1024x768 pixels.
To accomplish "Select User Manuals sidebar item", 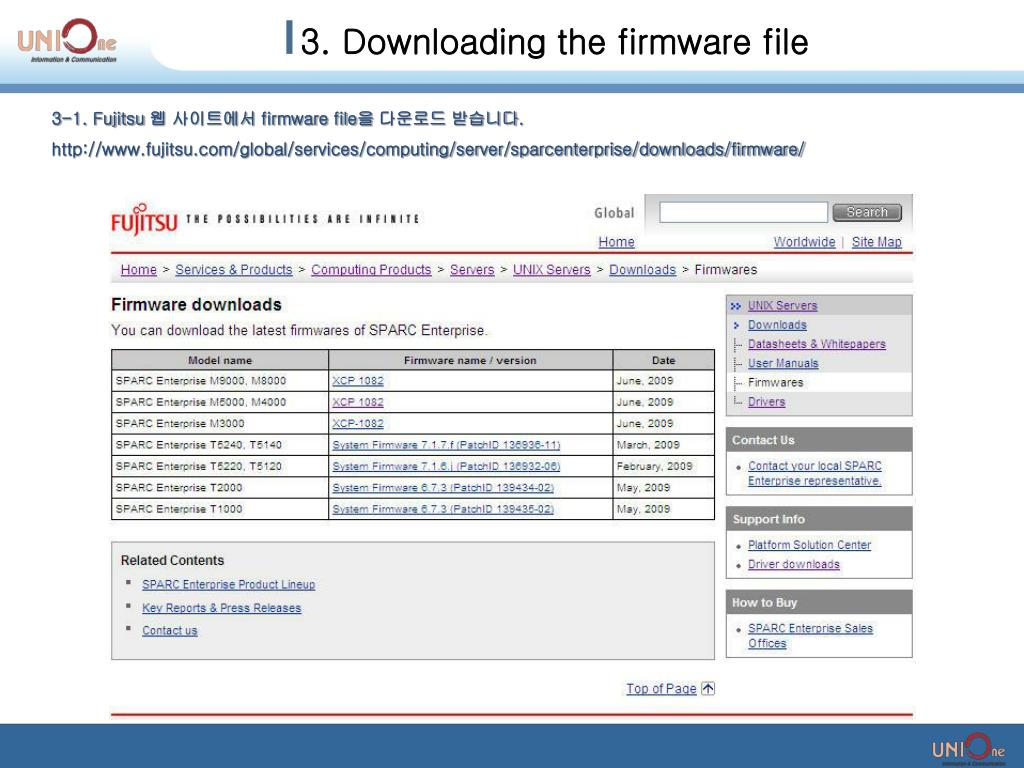I will [783, 363].
